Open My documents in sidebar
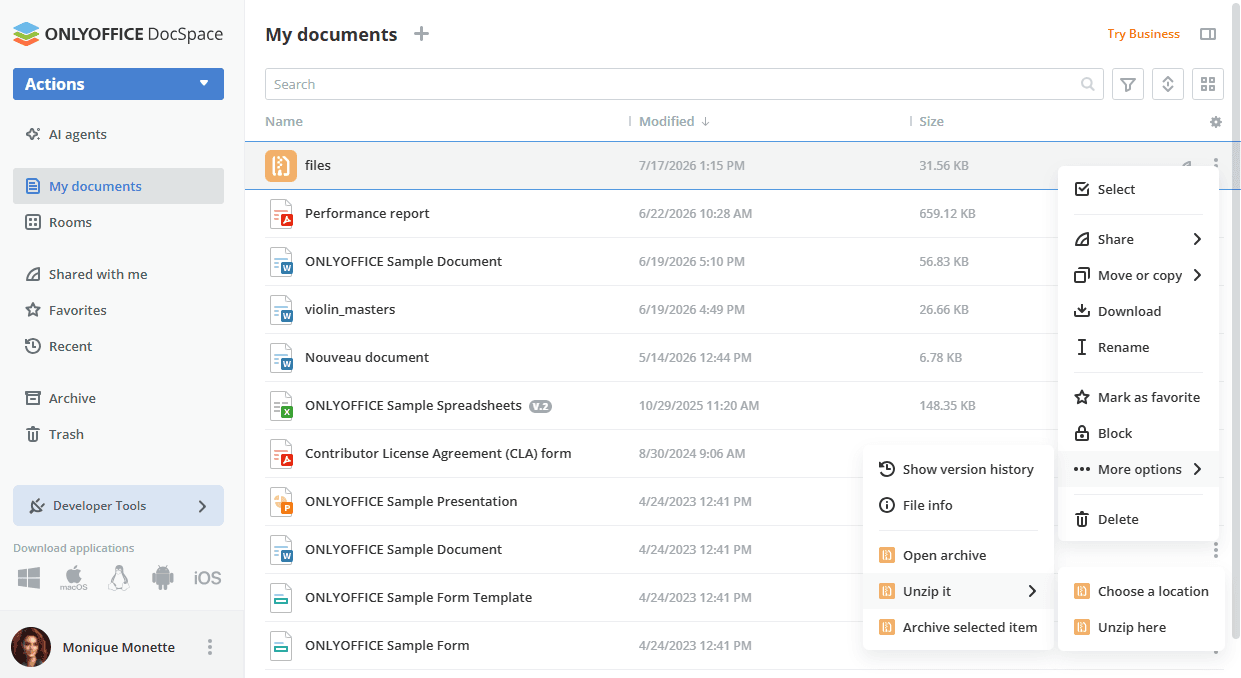This screenshot has height=678, width=1241. [118, 186]
